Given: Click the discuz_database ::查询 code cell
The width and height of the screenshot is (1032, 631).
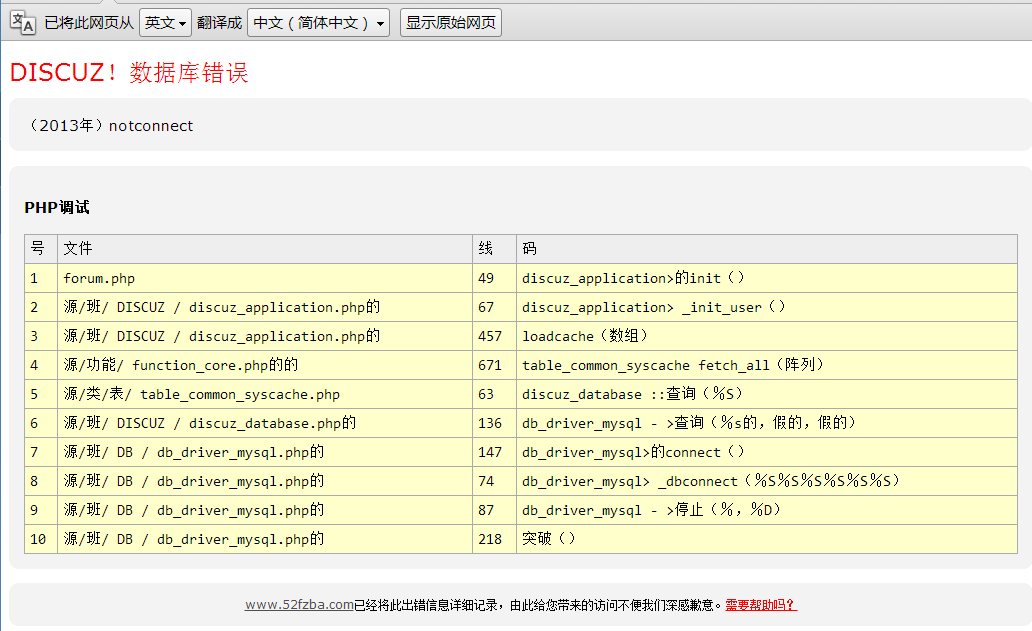Looking at the screenshot, I should [767, 394].
